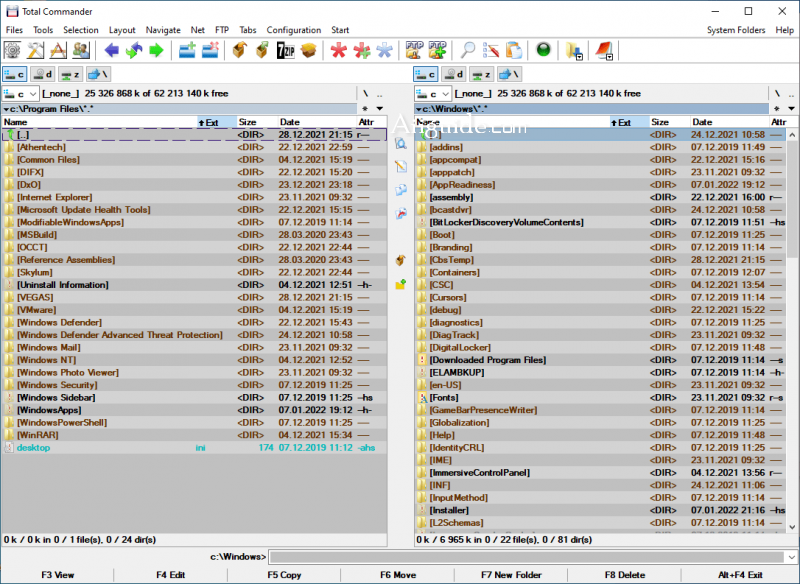
Task: Click the red letter A font icon
Action: click(58, 50)
